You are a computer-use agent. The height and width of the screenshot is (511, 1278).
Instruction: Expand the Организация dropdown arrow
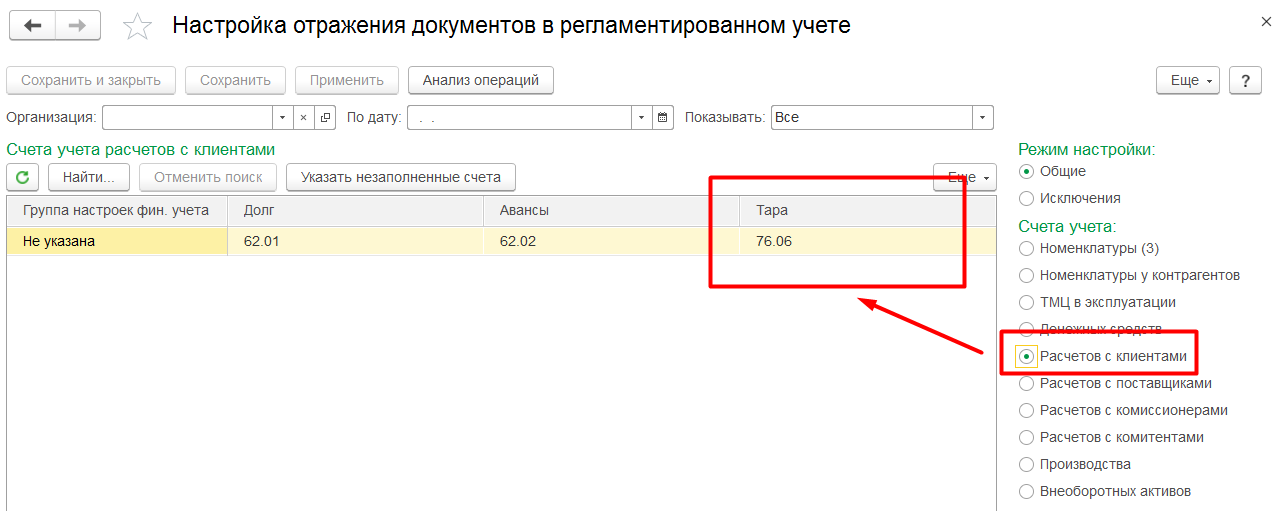point(282,118)
